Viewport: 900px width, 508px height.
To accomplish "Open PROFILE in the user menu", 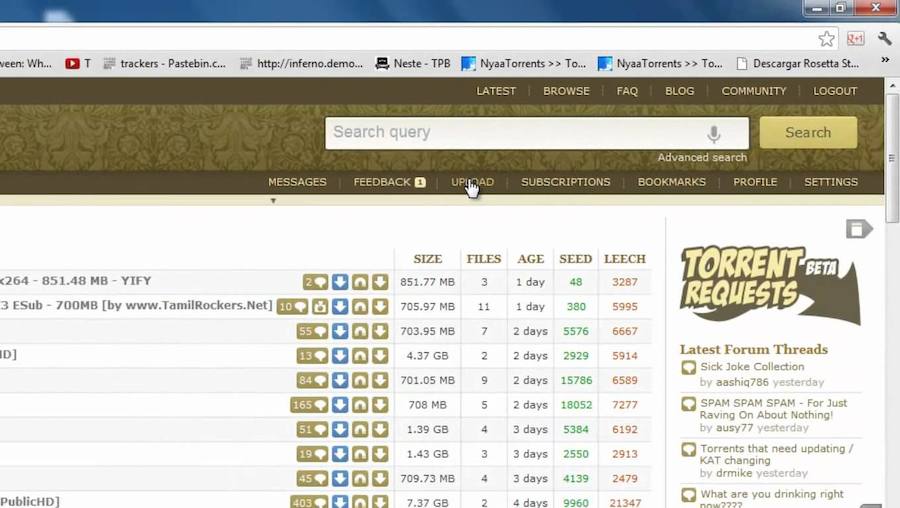I will click(755, 182).
